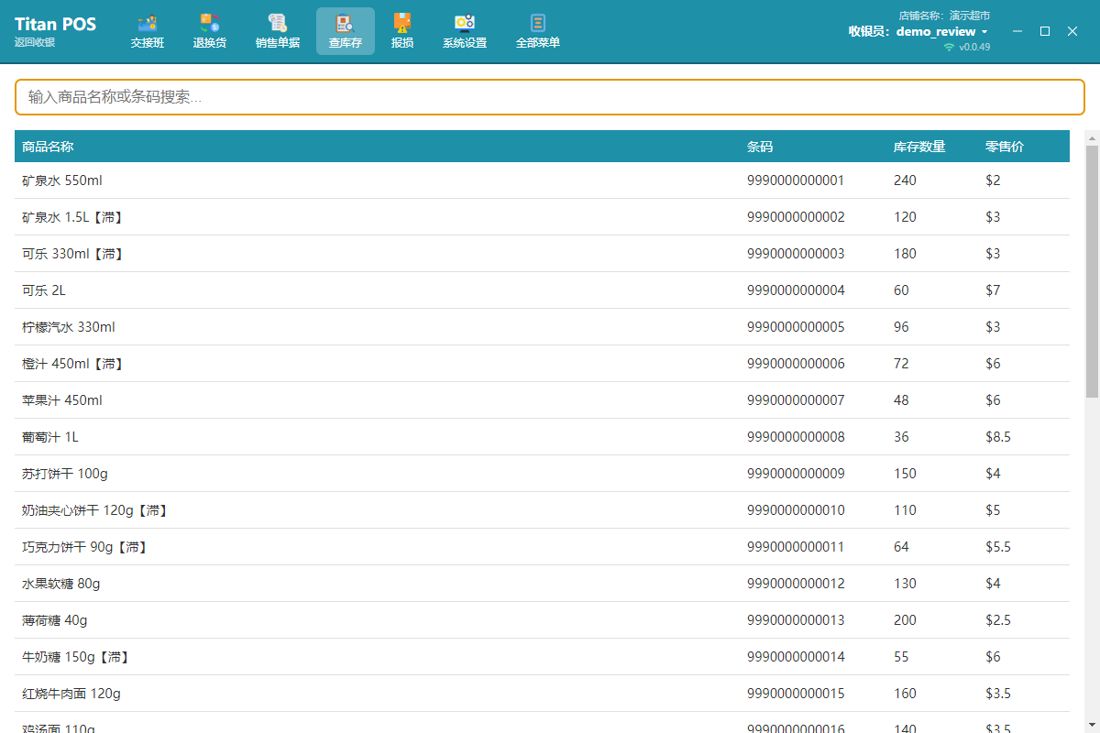Screen dimensions: 1100x733
Task: Select the 可乐 330ml【滞】 row
Action: coord(542,253)
